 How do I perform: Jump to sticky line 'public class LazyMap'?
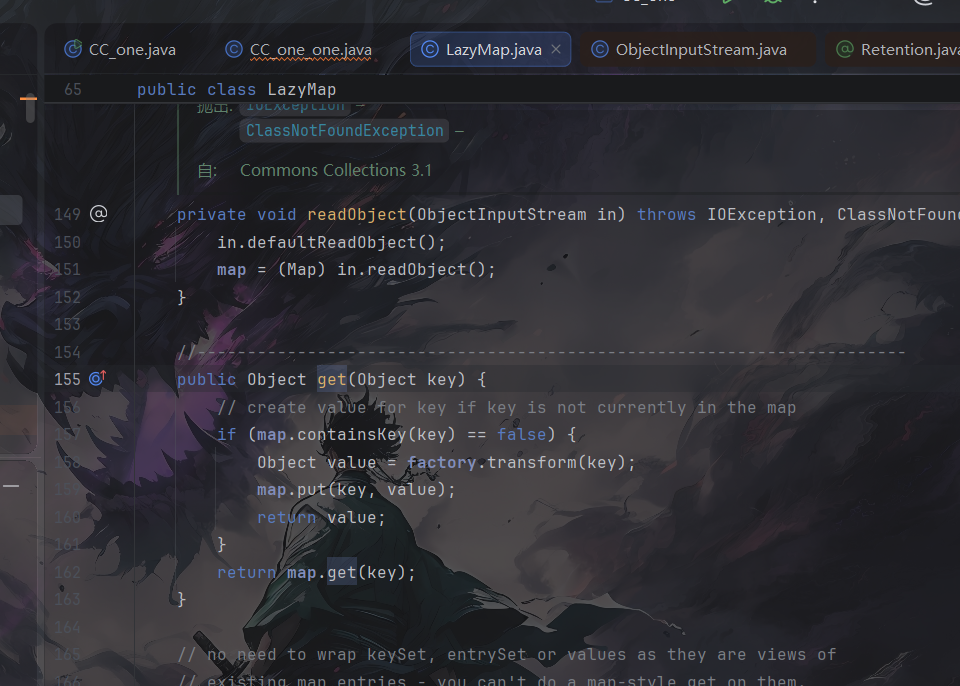click(x=236, y=89)
